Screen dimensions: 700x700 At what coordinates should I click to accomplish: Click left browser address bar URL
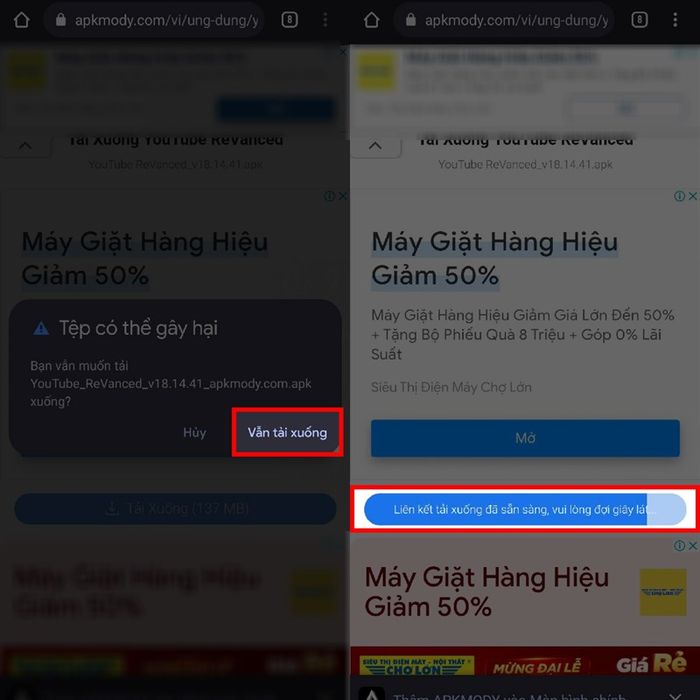167,20
